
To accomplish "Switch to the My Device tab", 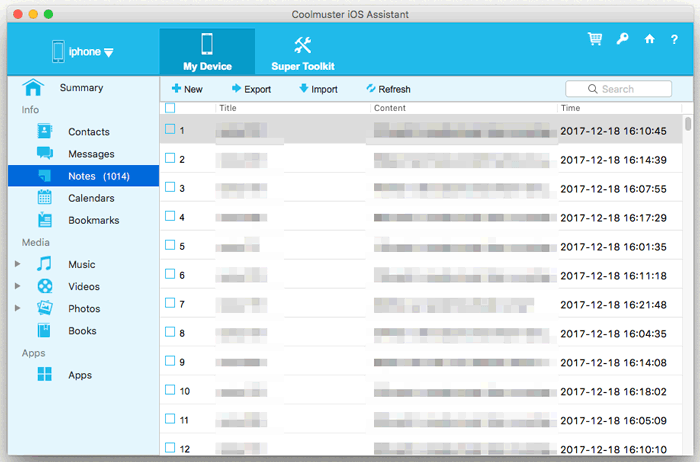I will [x=207, y=52].
